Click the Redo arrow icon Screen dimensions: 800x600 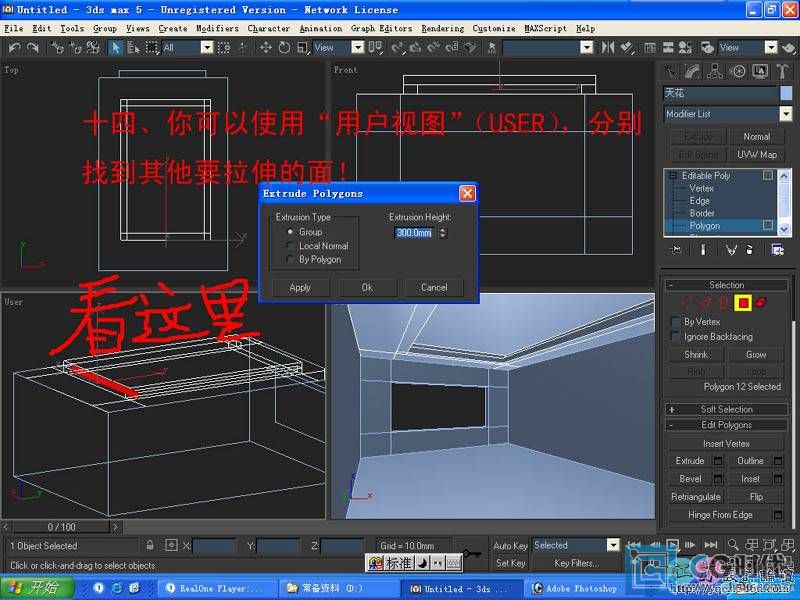point(33,48)
